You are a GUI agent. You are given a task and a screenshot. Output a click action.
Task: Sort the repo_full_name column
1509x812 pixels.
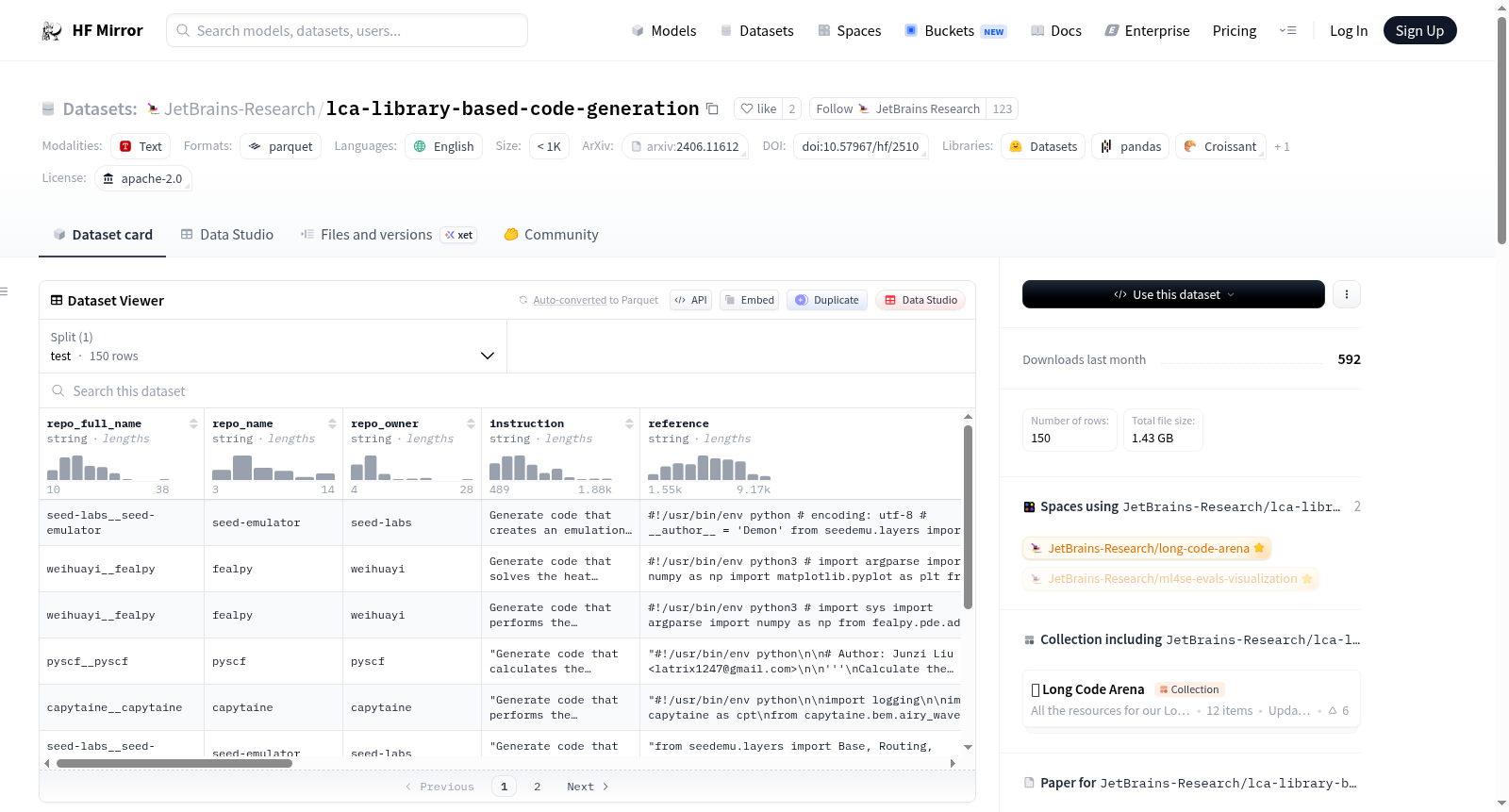tap(193, 423)
